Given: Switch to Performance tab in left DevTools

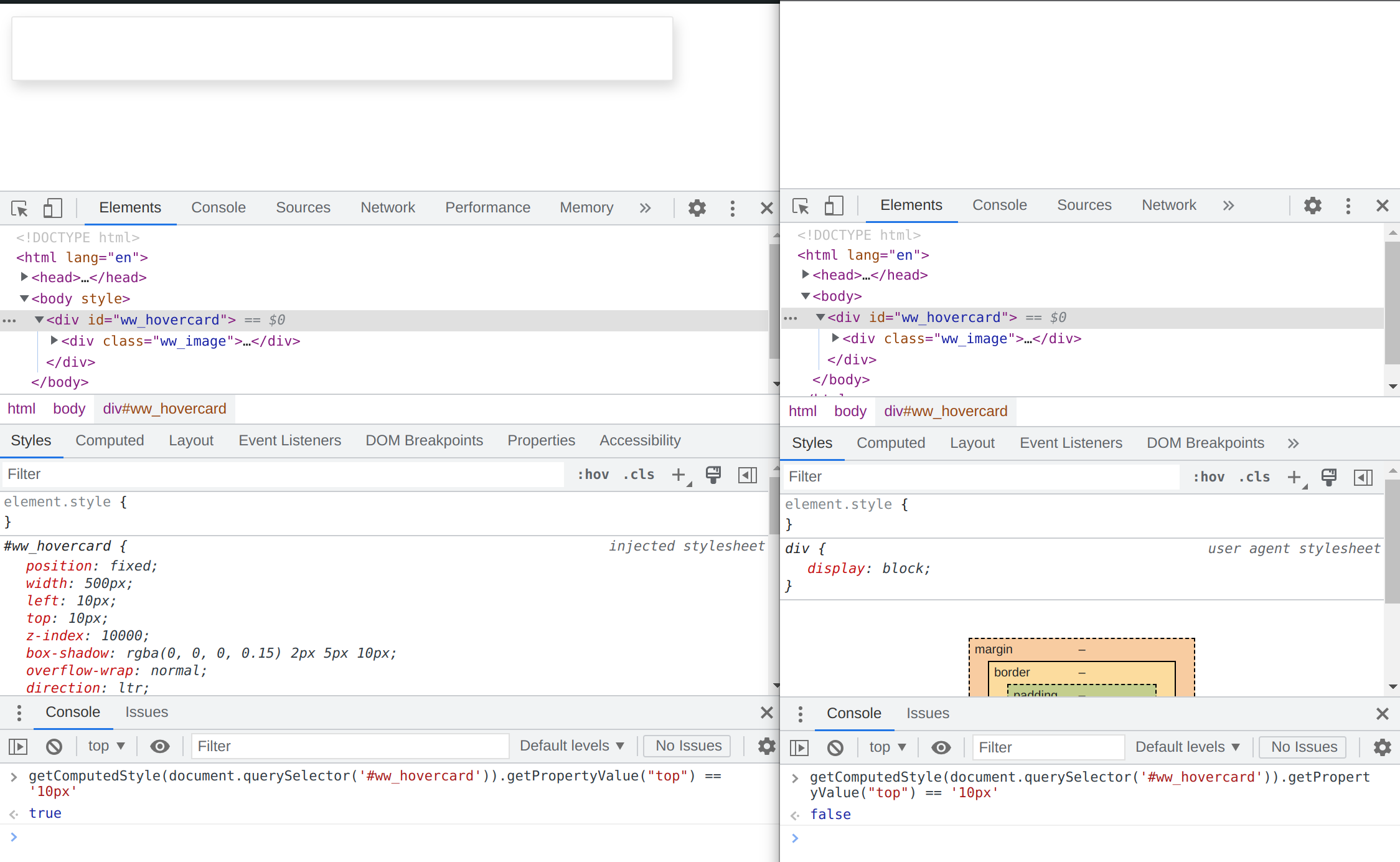Looking at the screenshot, I should (x=487, y=208).
